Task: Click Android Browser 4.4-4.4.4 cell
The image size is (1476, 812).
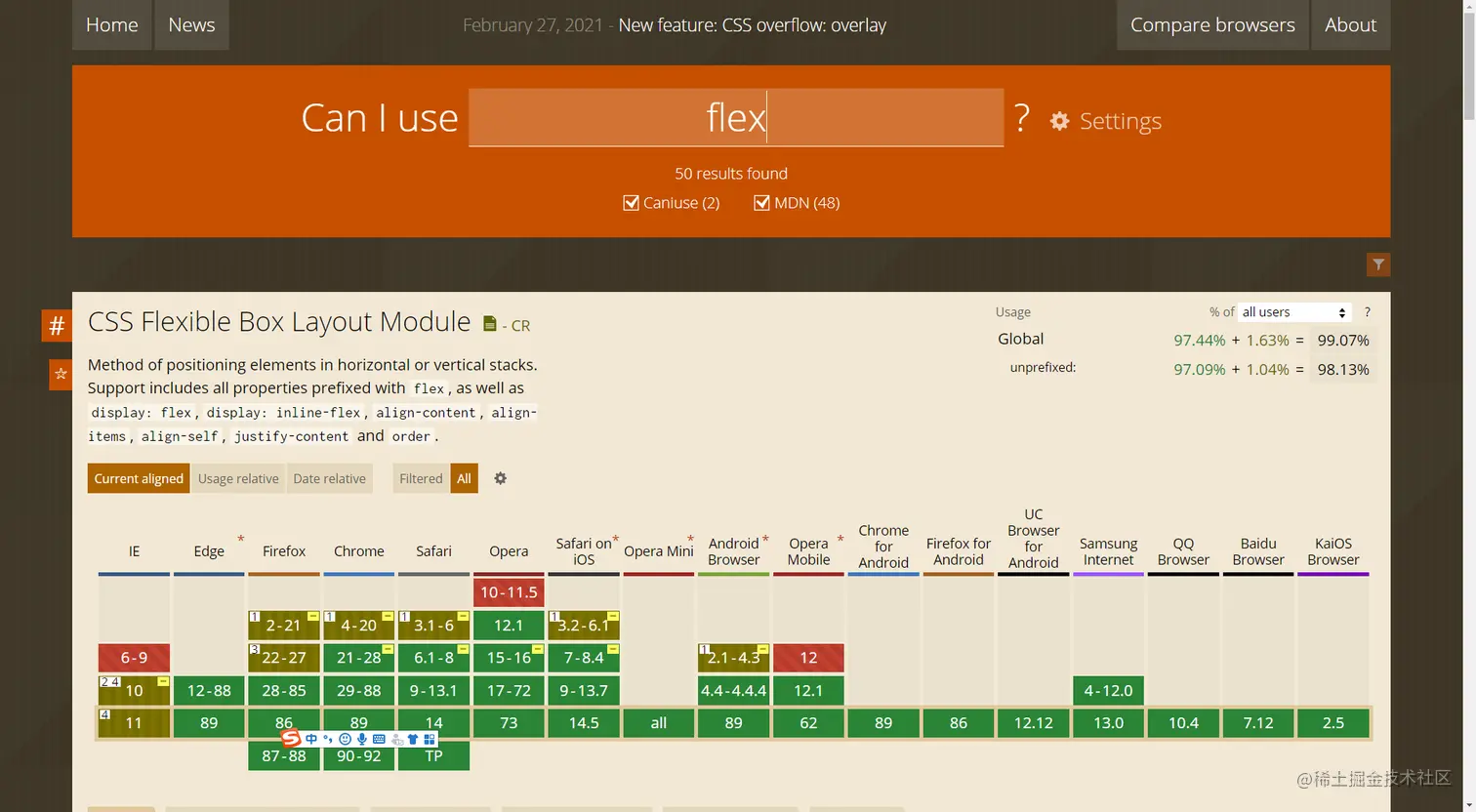Action: pyautogui.click(x=734, y=690)
